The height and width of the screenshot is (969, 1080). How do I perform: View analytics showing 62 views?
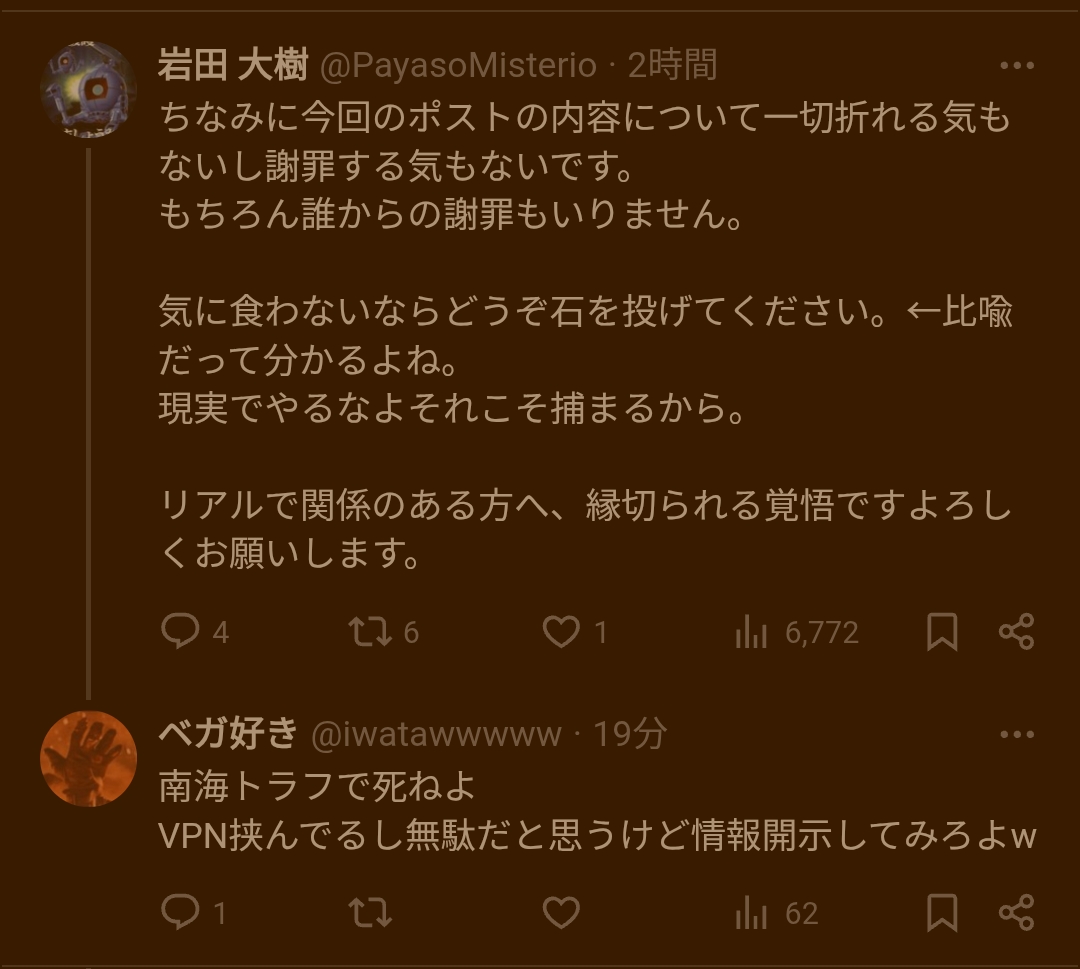752,912
